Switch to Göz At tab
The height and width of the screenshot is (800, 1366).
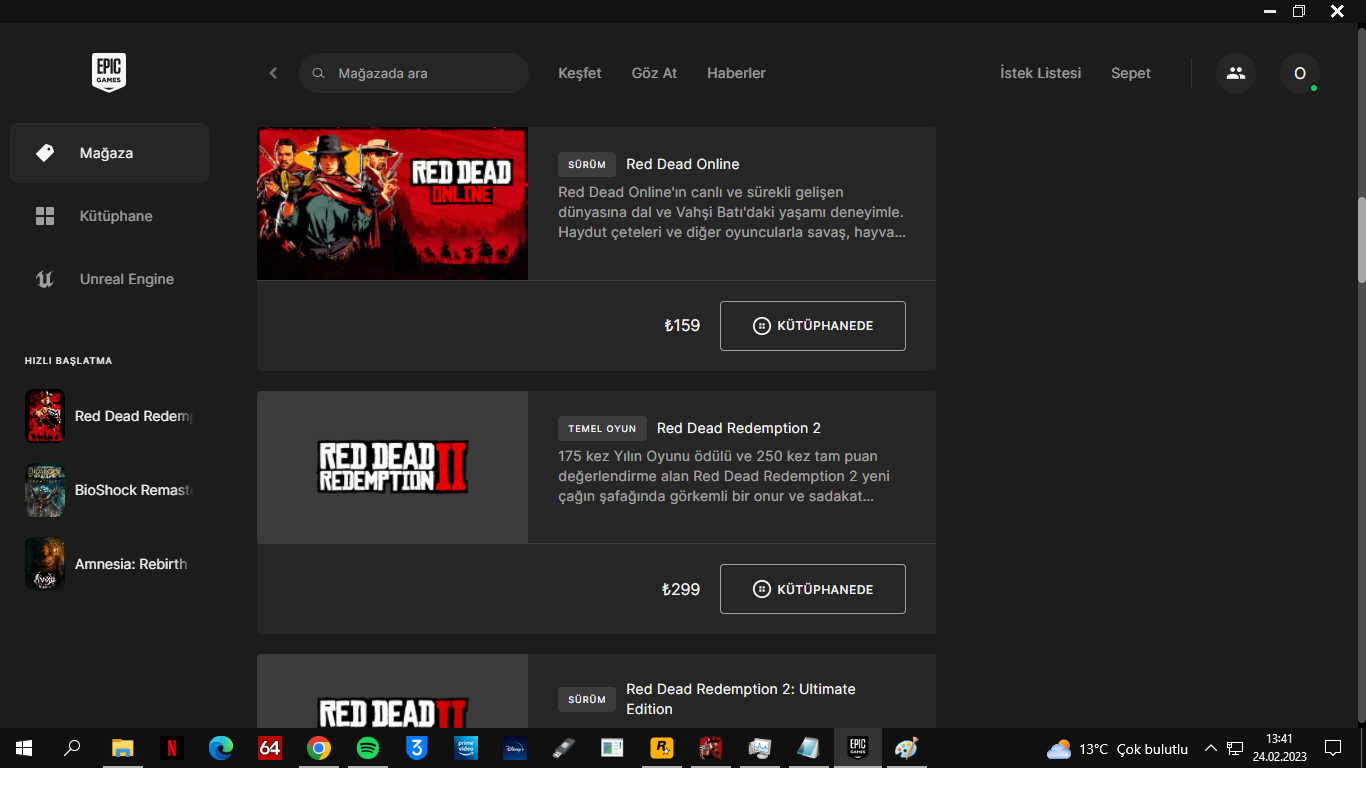pos(655,73)
